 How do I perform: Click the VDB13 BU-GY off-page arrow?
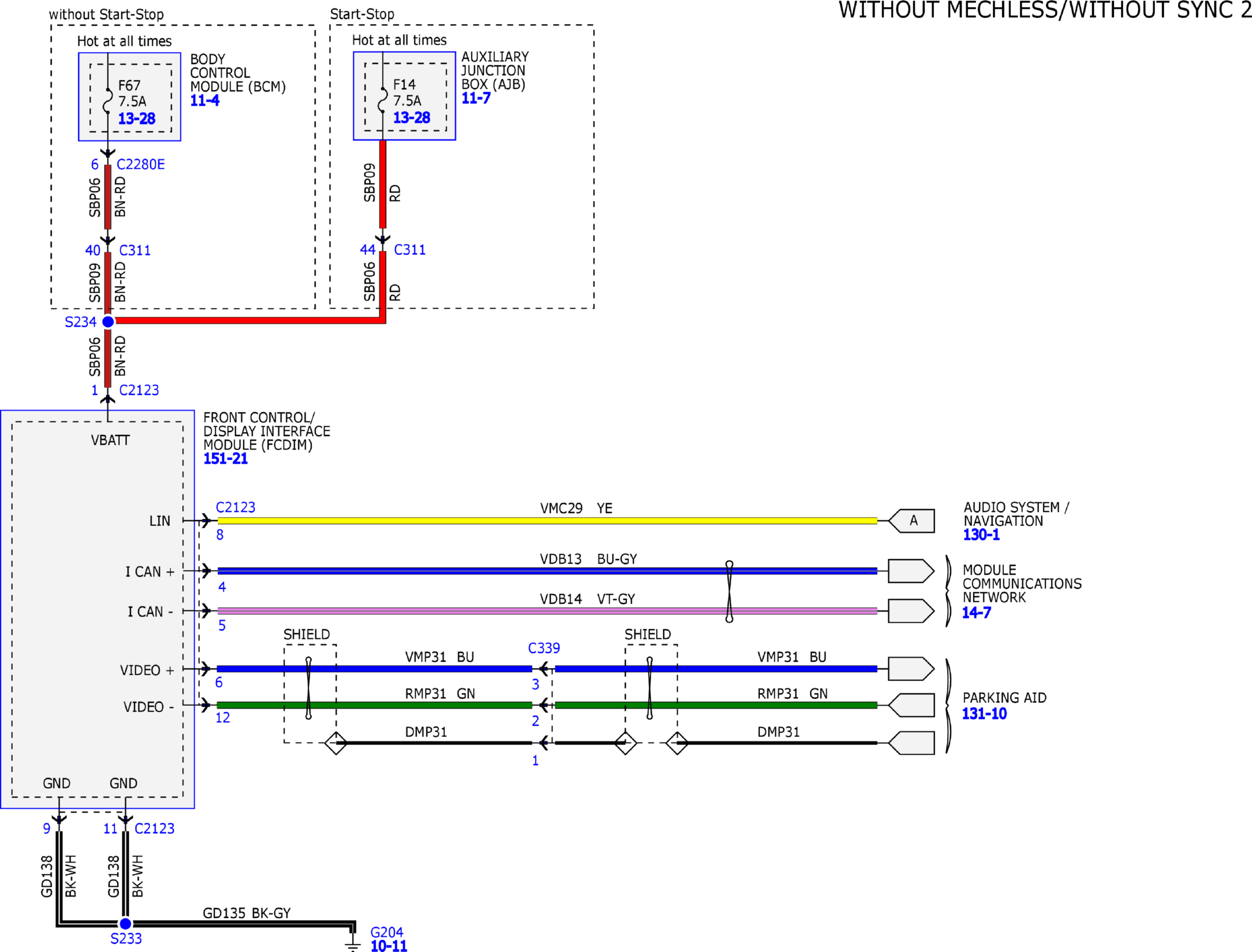(910, 571)
